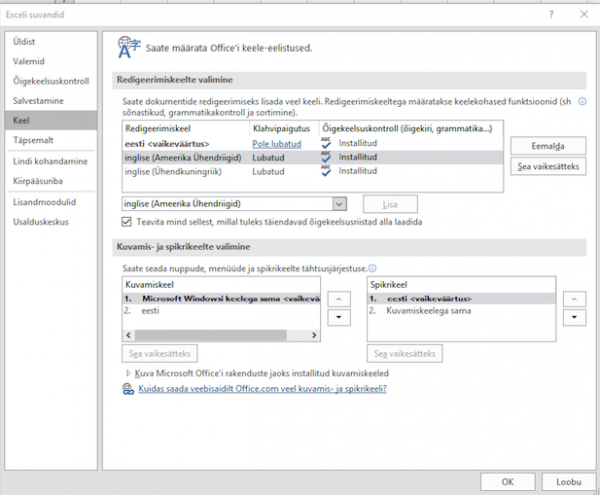Click Sea vaikesätteks button under Kuvamiskeel list
The height and width of the screenshot is (495, 600).
pyautogui.click(x=160, y=353)
